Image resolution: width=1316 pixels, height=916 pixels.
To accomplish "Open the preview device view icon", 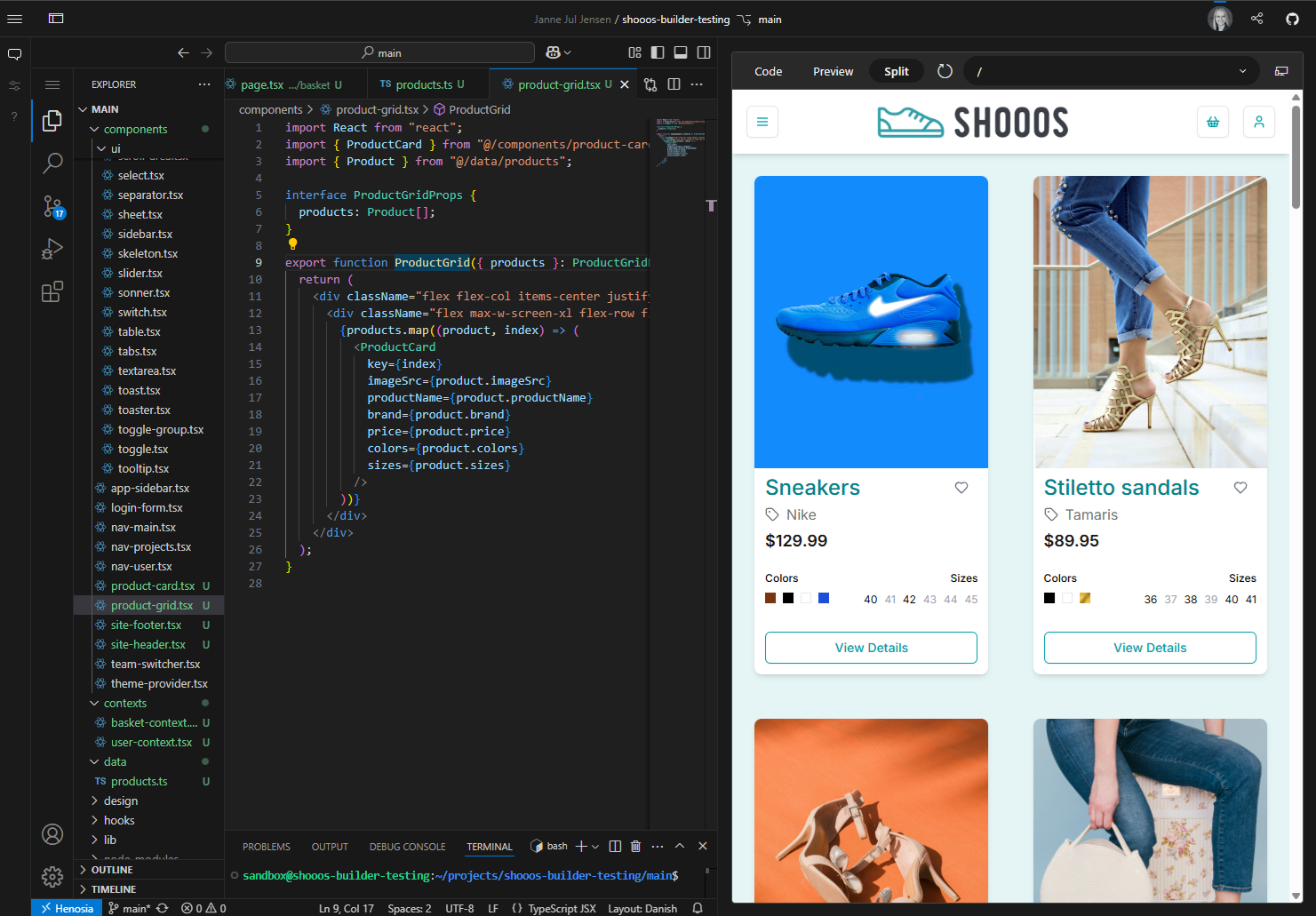I will pos(1281,71).
